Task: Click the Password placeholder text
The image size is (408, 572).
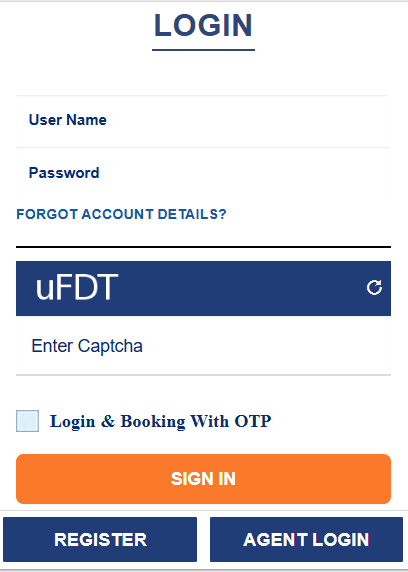Action: tap(64, 173)
